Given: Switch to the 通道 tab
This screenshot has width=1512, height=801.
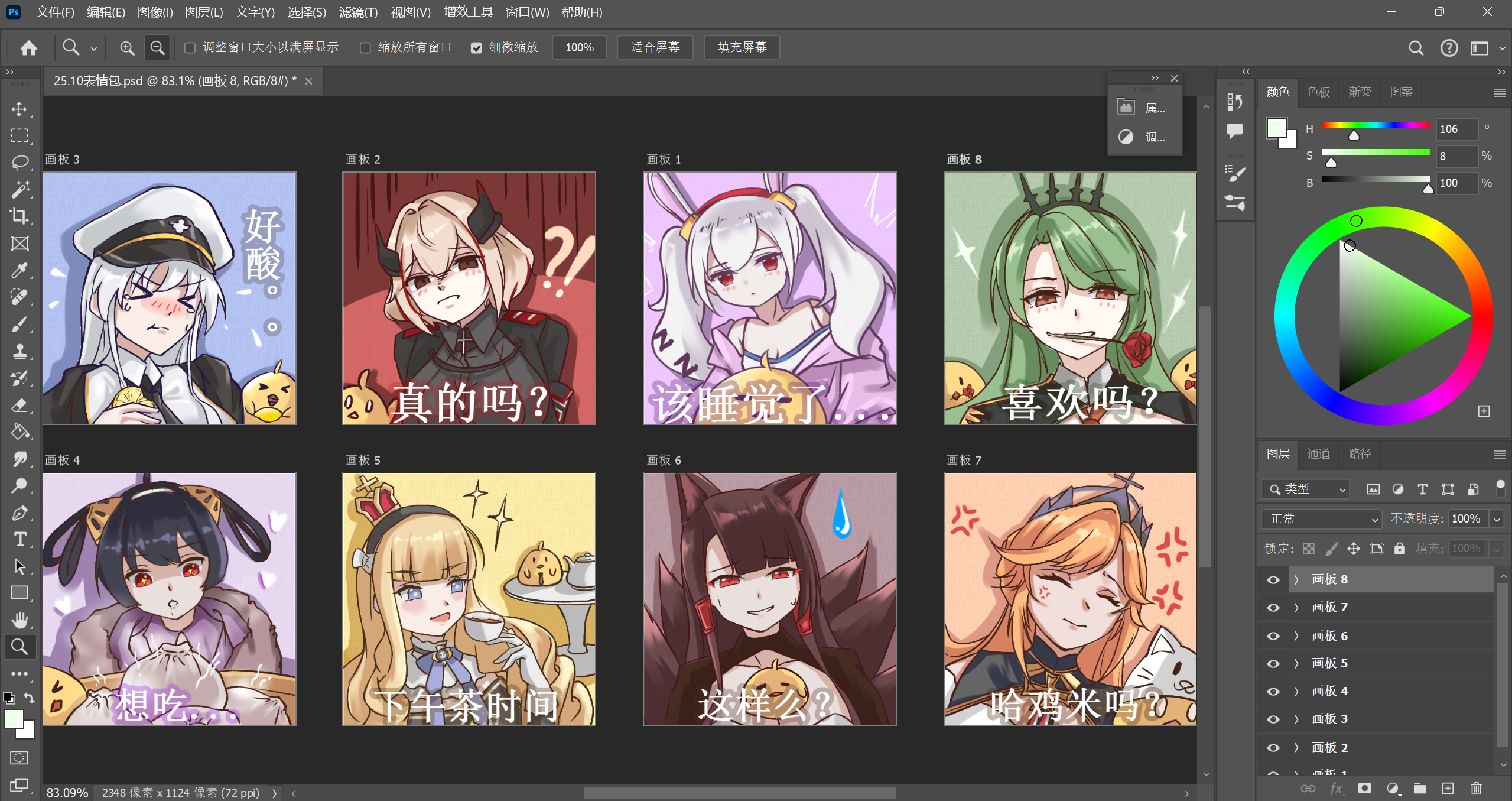Looking at the screenshot, I should pos(1318,453).
